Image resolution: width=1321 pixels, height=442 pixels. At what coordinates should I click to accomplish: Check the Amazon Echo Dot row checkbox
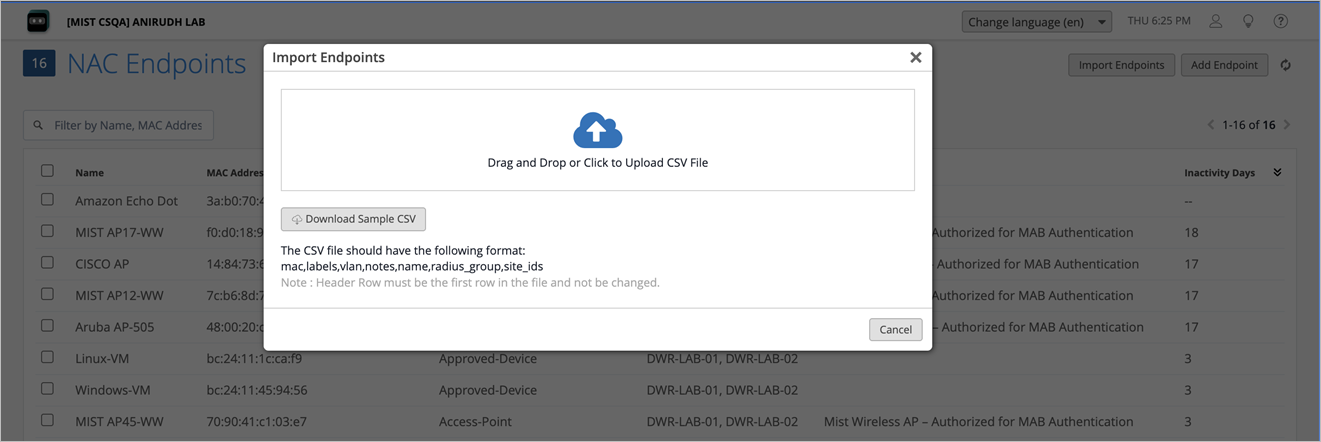pos(47,200)
